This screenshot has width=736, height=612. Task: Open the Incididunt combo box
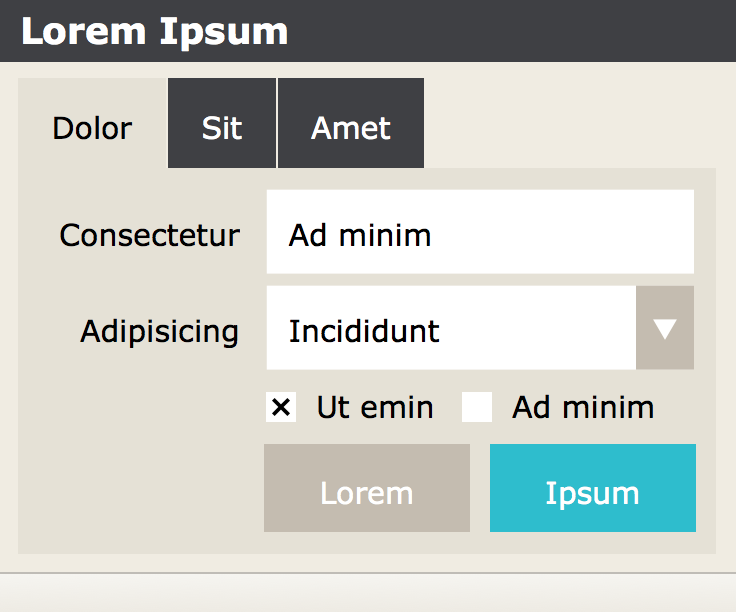[x=451, y=329]
